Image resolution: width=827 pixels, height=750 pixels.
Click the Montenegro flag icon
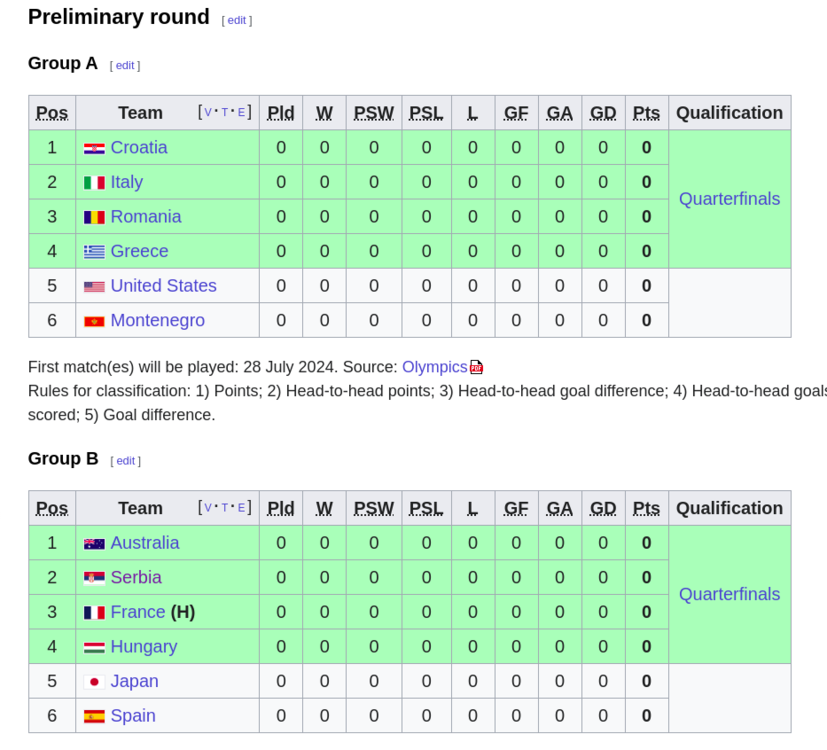tap(94, 321)
